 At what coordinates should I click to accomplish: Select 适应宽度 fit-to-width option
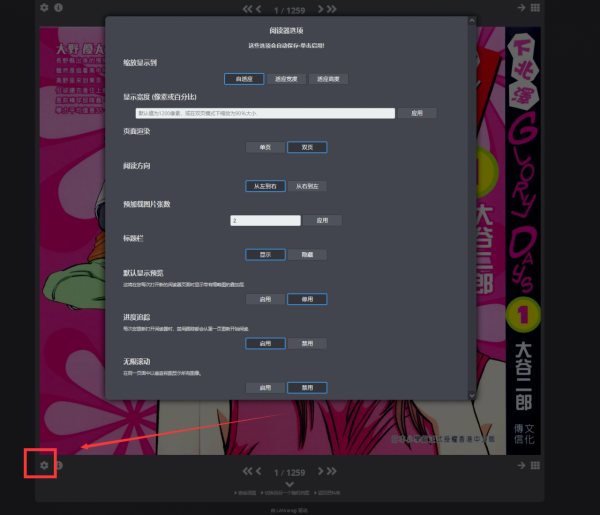click(286, 78)
